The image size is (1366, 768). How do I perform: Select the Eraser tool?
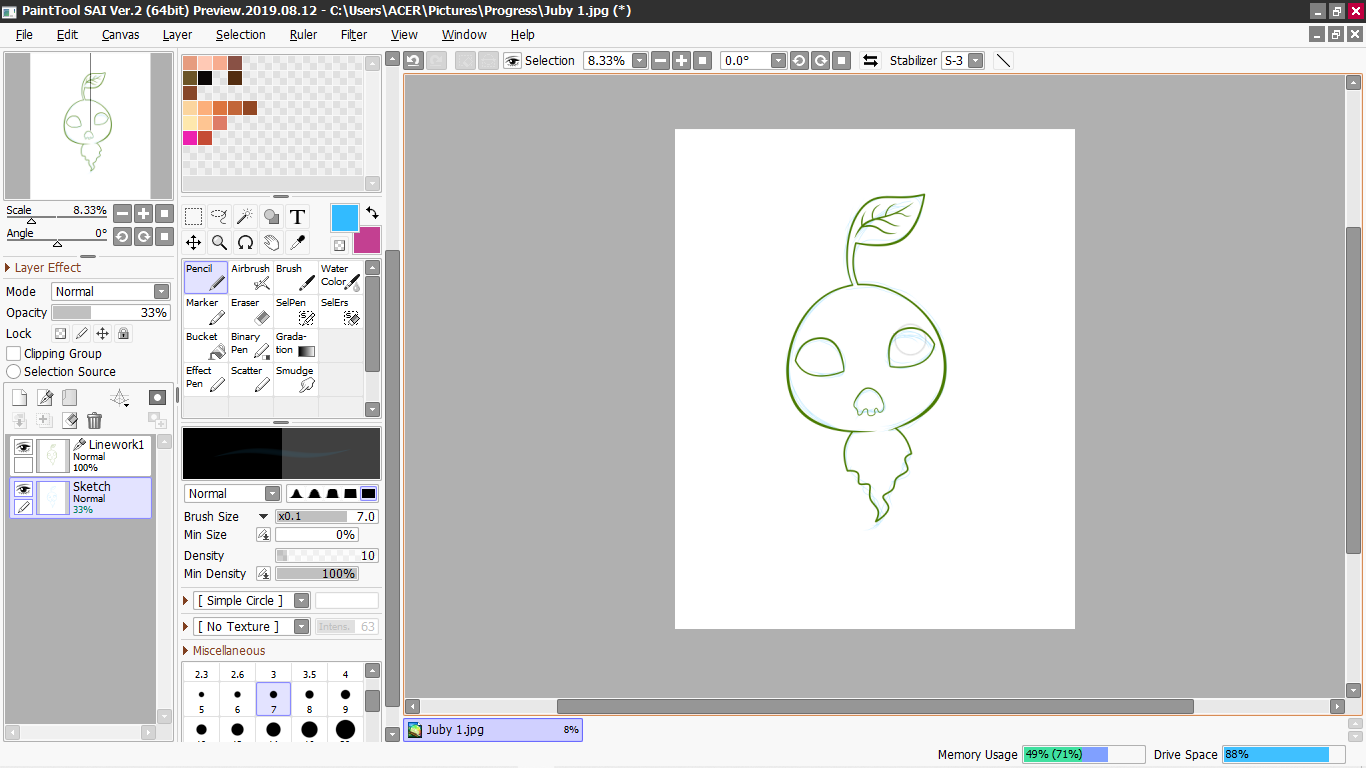point(251,311)
